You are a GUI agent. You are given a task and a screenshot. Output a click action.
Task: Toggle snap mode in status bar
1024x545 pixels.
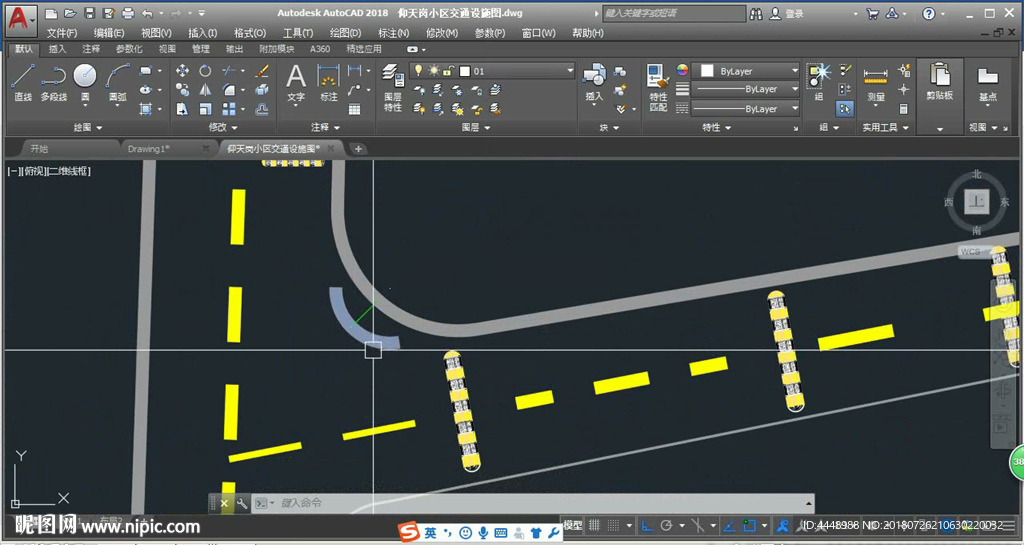[x=614, y=525]
